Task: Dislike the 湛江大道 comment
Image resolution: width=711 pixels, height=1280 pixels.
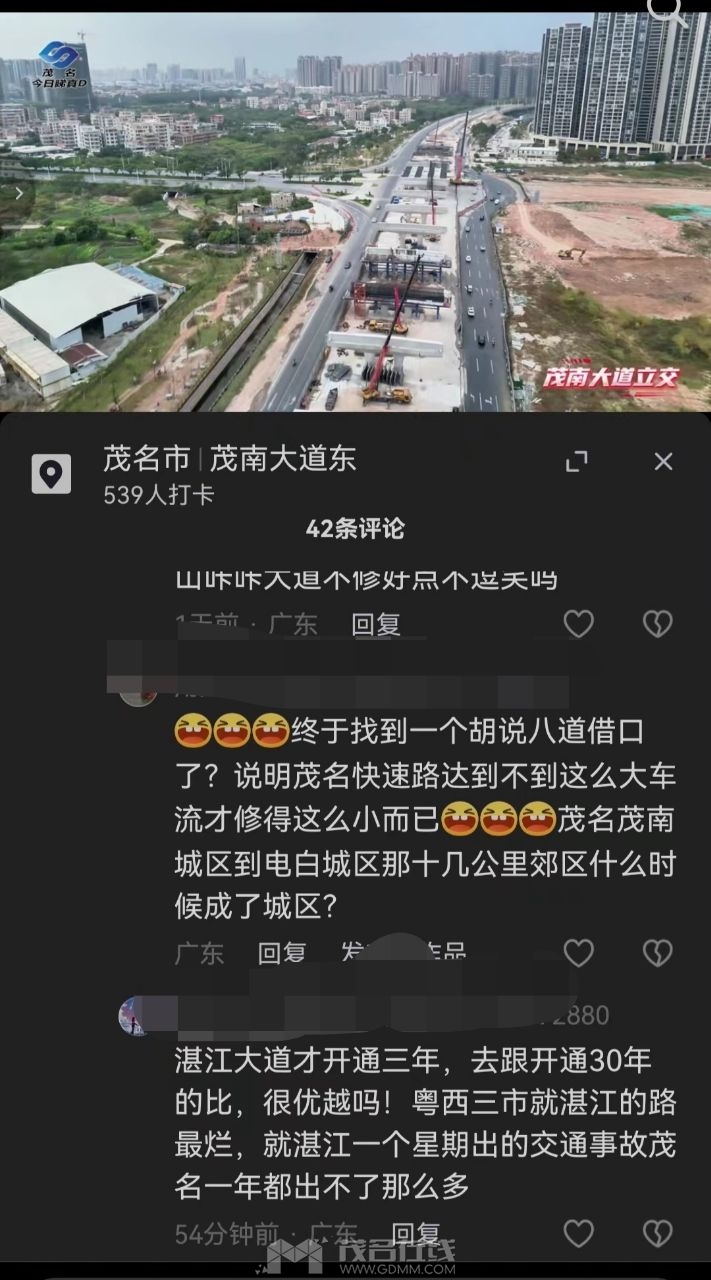Action: pyautogui.click(x=657, y=1234)
